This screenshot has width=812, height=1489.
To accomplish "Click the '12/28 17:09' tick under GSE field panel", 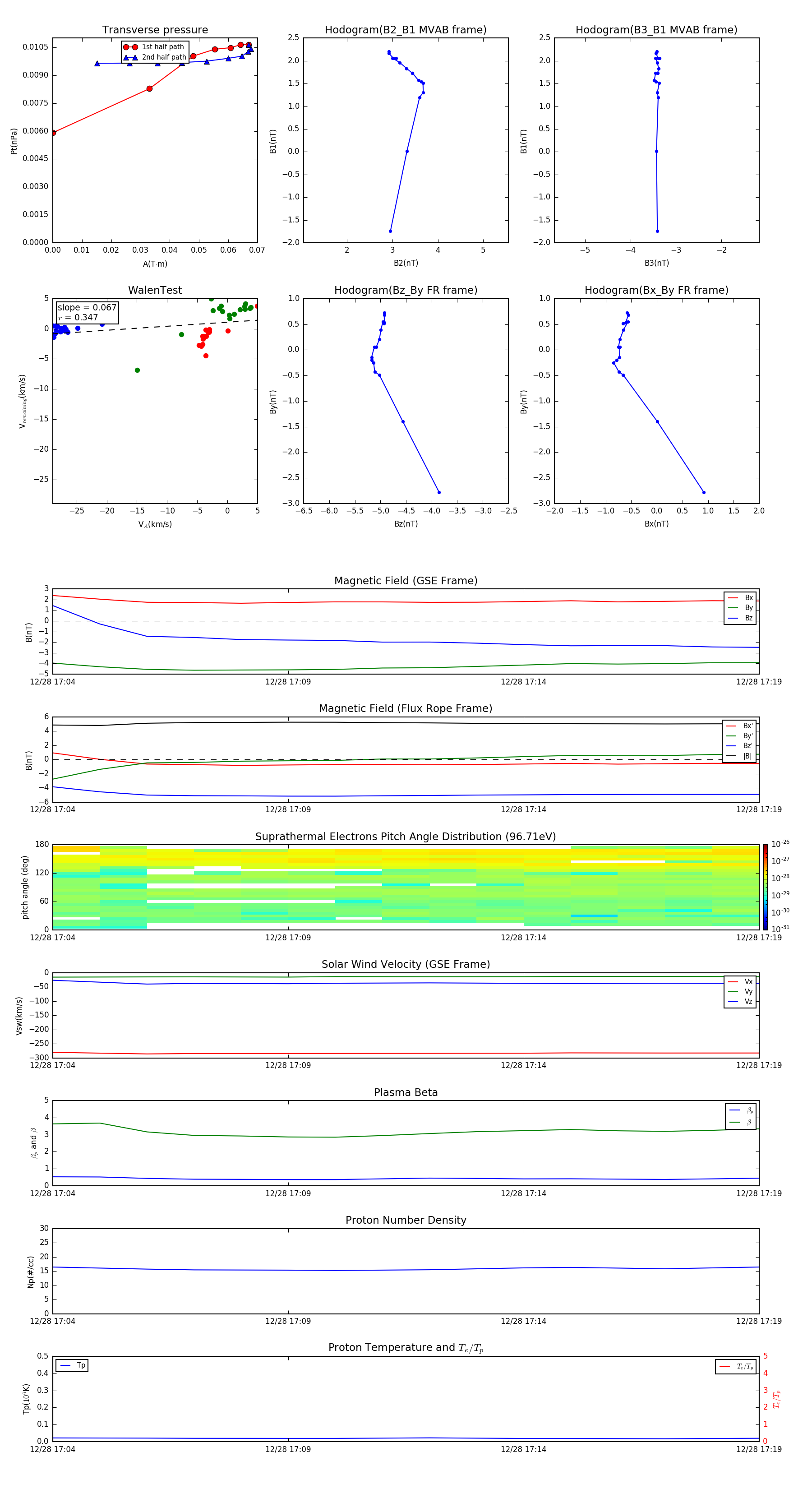I will click(288, 681).
